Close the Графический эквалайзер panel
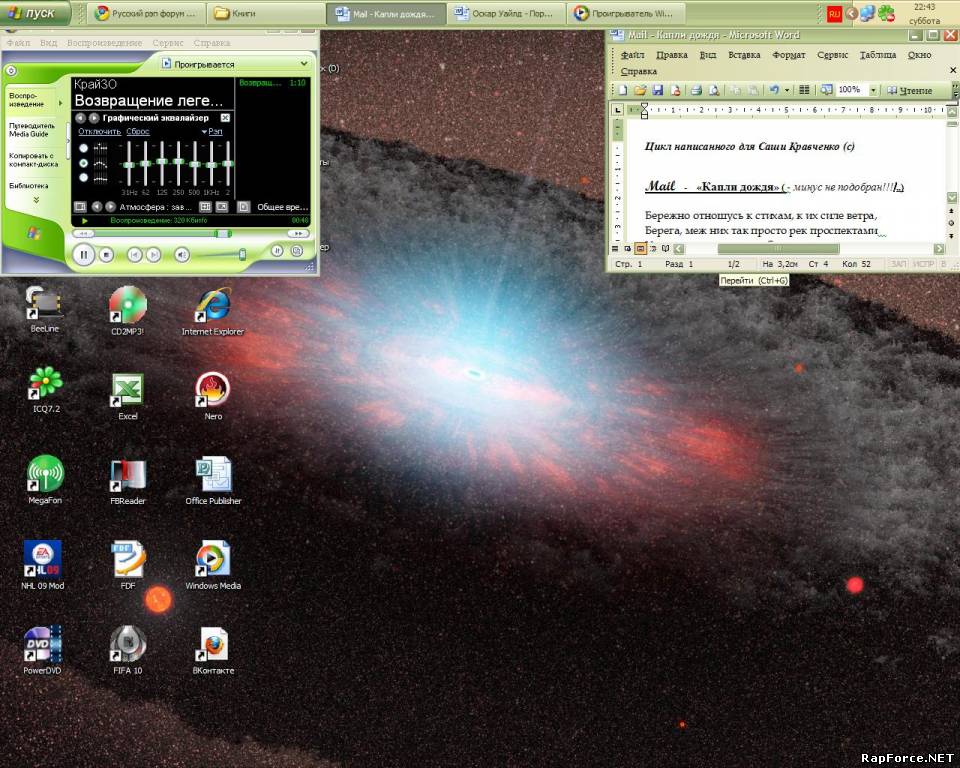This screenshot has height=768, width=960. coord(225,118)
